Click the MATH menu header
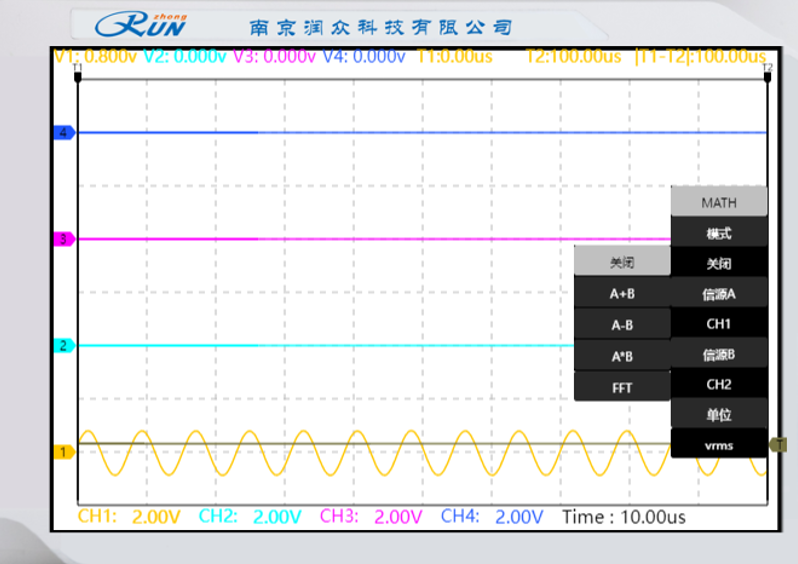This screenshot has width=798, height=564. tap(718, 202)
